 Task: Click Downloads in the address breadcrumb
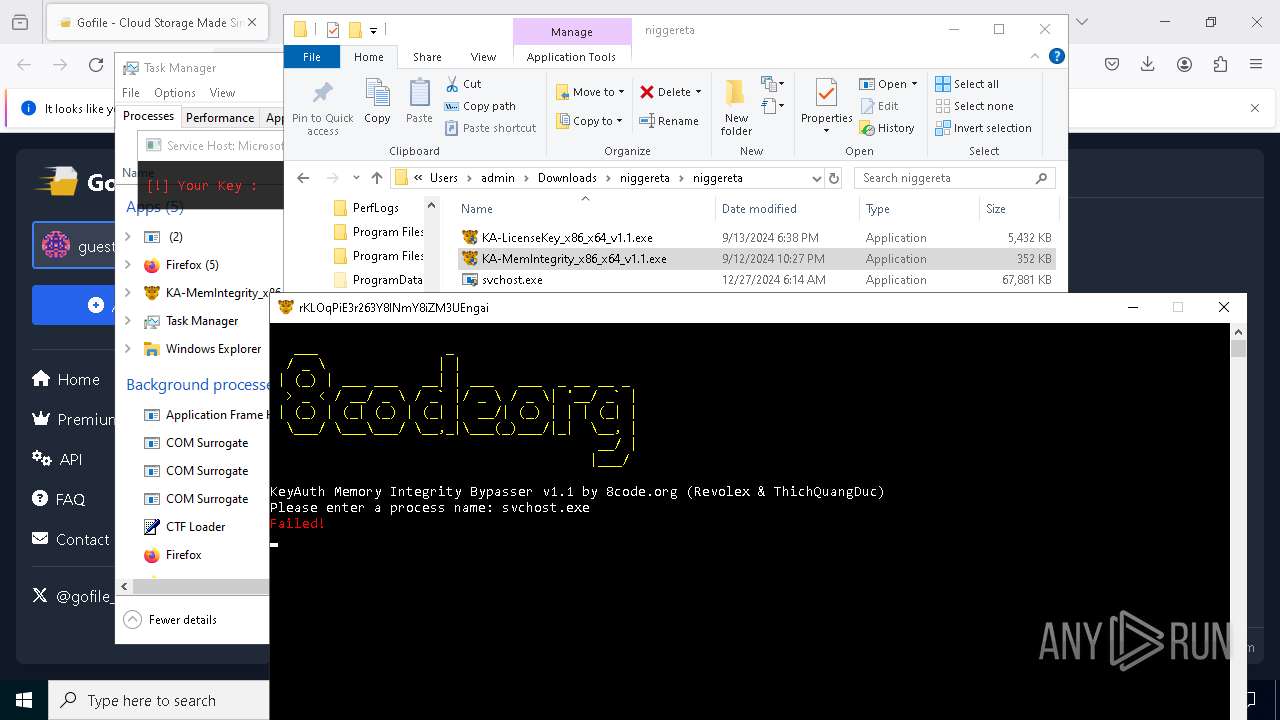pos(567,178)
